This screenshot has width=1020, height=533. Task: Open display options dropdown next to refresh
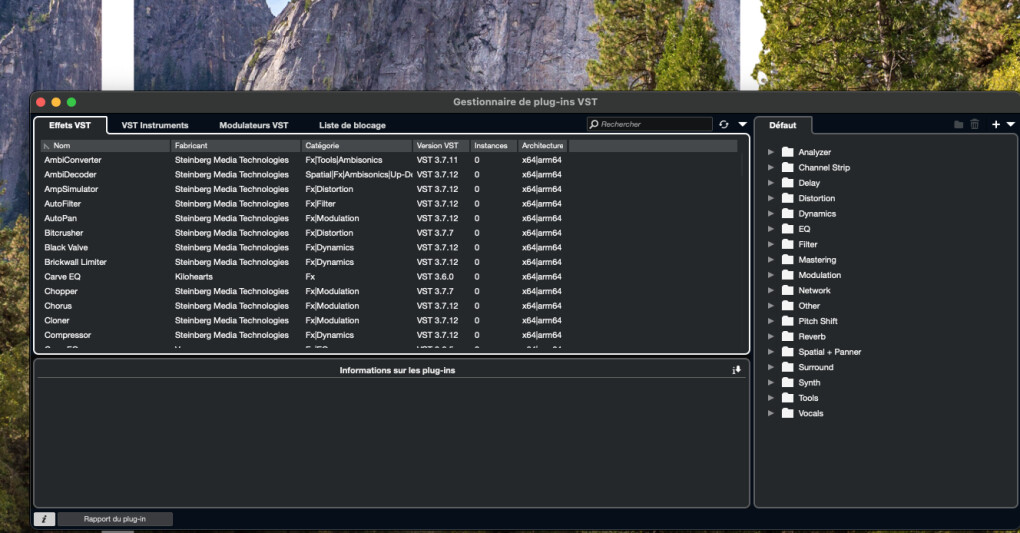click(742, 124)
